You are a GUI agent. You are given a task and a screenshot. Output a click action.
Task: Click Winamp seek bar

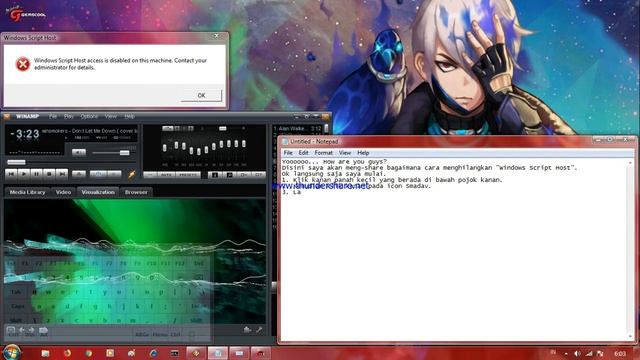pyautogui.click(x=71, y=162)
